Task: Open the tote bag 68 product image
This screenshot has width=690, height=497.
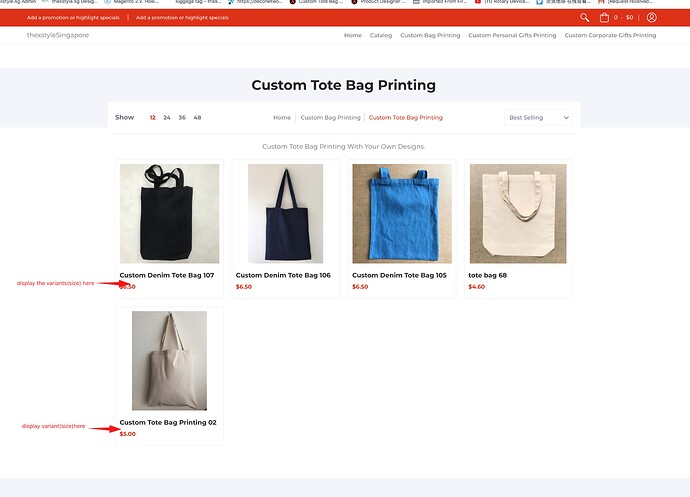Action: pos(518,214)
